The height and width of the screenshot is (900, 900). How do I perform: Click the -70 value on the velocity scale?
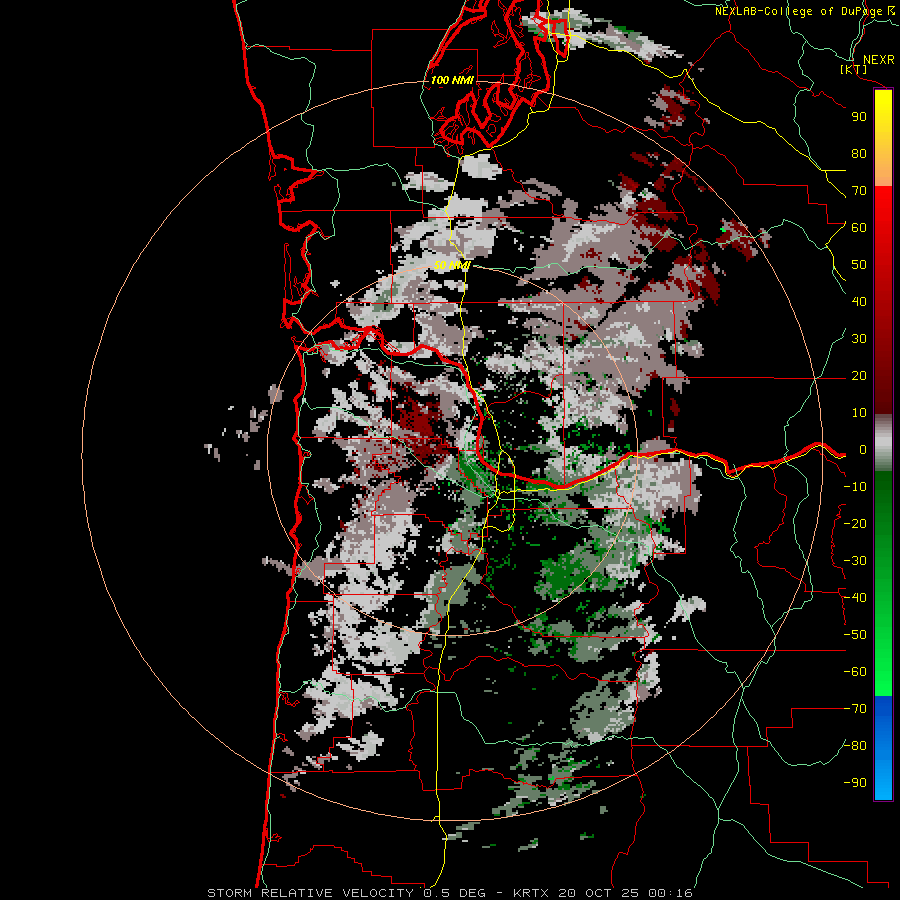(x=855, y=709)
